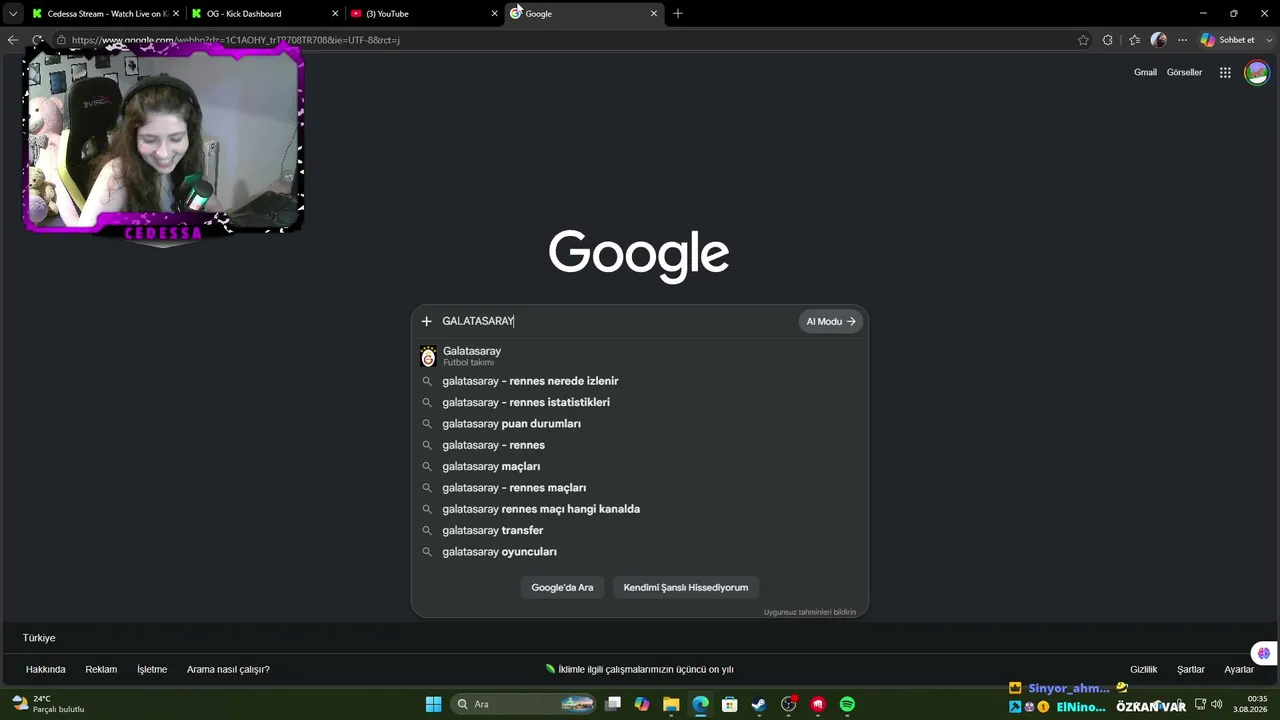The image size is (1280, 720).
Task: Open Steam from the taskbar
Action: (759, 704)
